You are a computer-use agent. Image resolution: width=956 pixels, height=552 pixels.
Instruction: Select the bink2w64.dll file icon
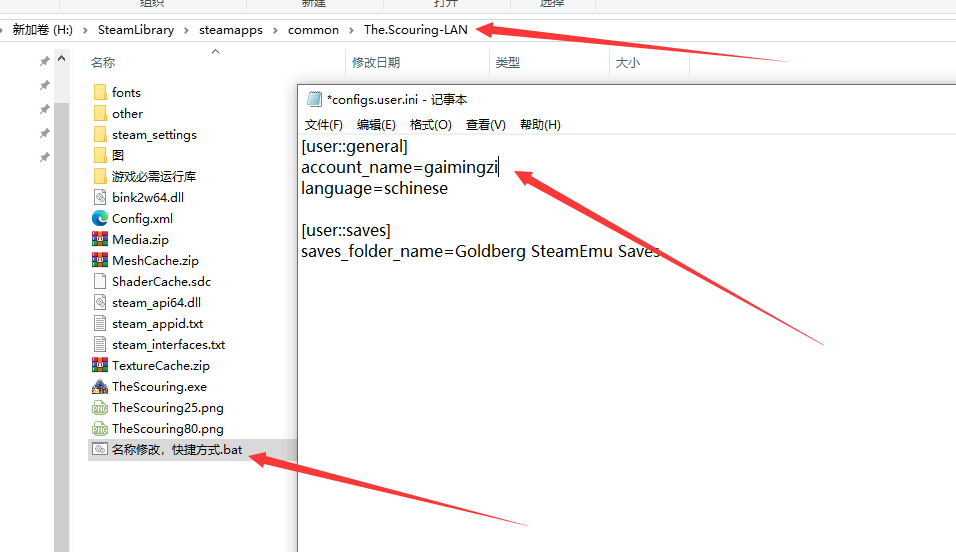tap(100, 198)
